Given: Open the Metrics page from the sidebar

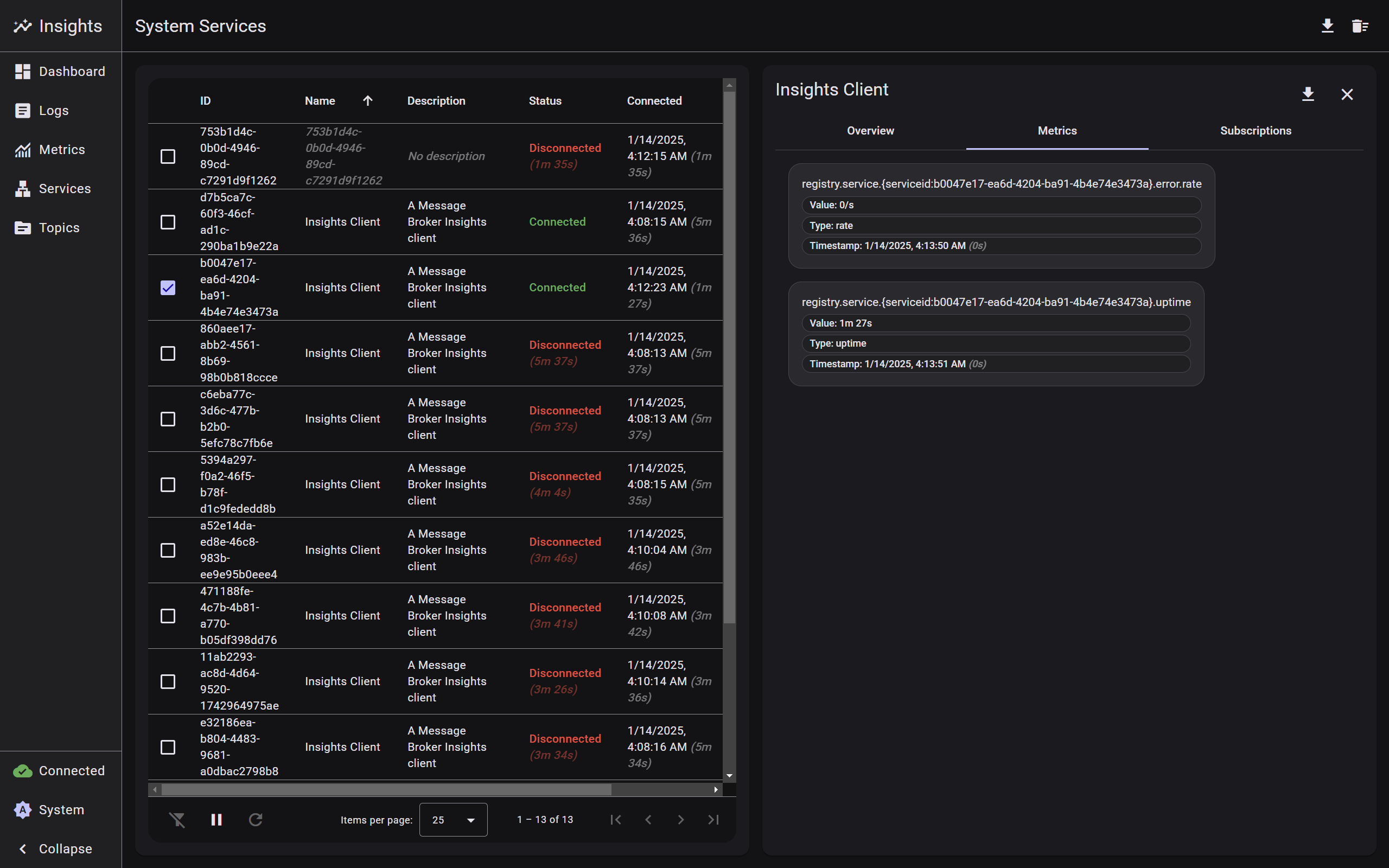Looking at the screenshot, I should click(x=61, y=150).
